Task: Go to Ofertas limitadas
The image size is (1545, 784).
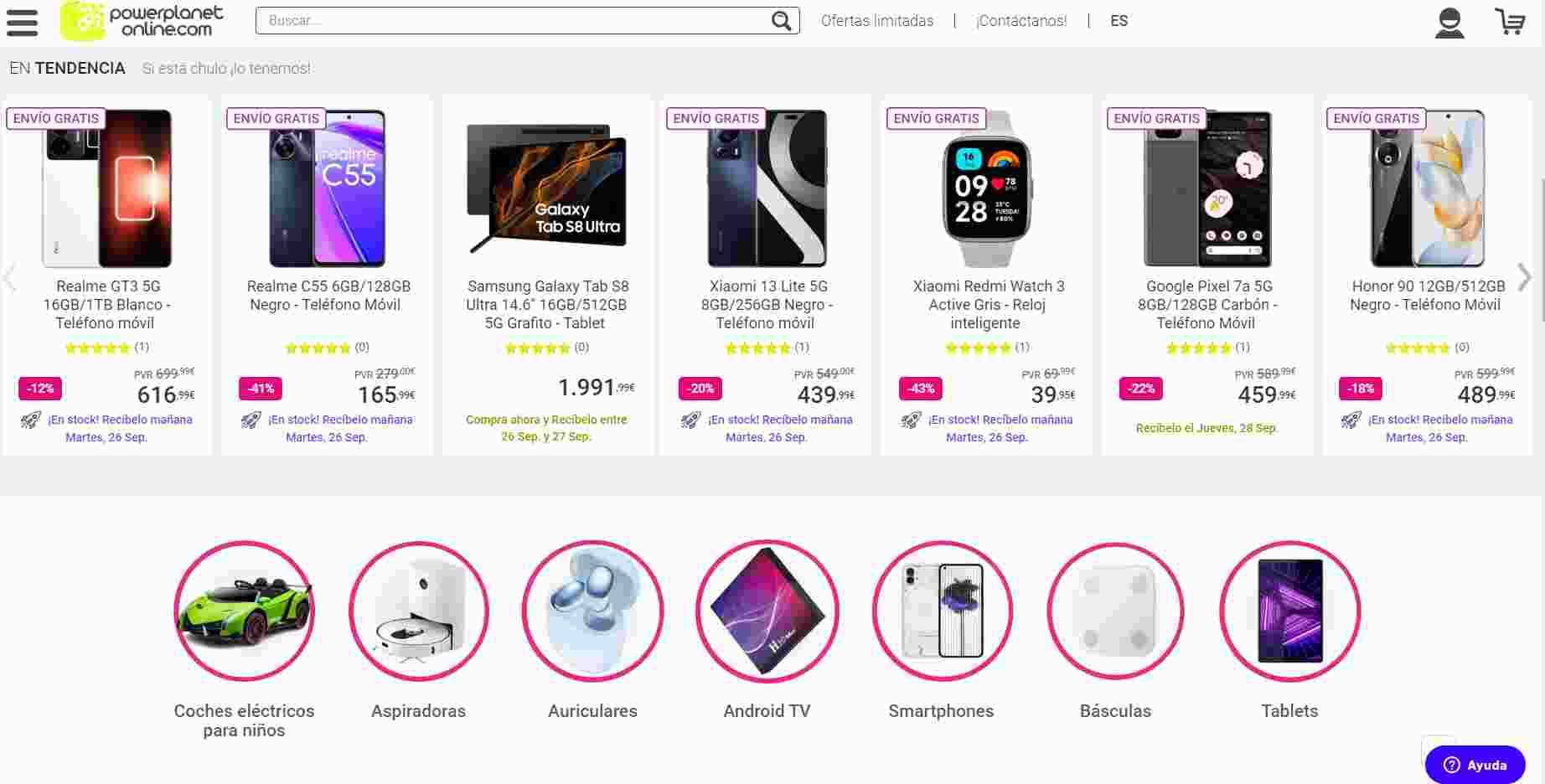Action: [x=876, y=21]
